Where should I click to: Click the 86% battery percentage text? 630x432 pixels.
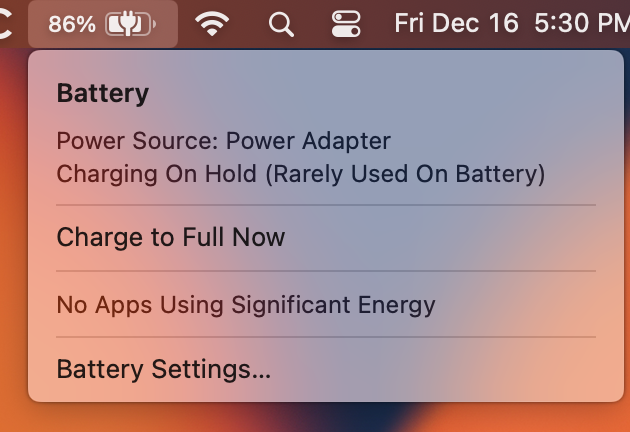click(x=72, y=24)
